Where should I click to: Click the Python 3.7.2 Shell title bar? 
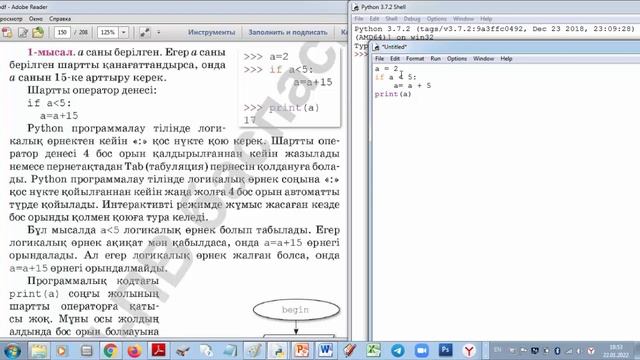tap(495, 7)
